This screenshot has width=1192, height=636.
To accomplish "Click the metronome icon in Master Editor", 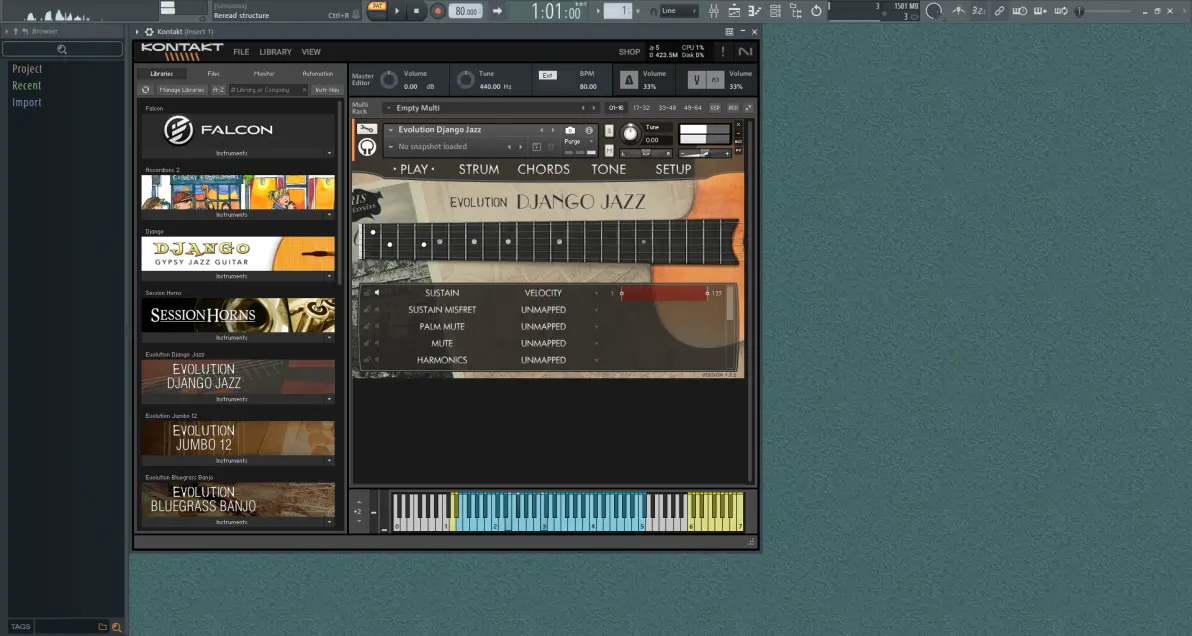I will (629, 80).
